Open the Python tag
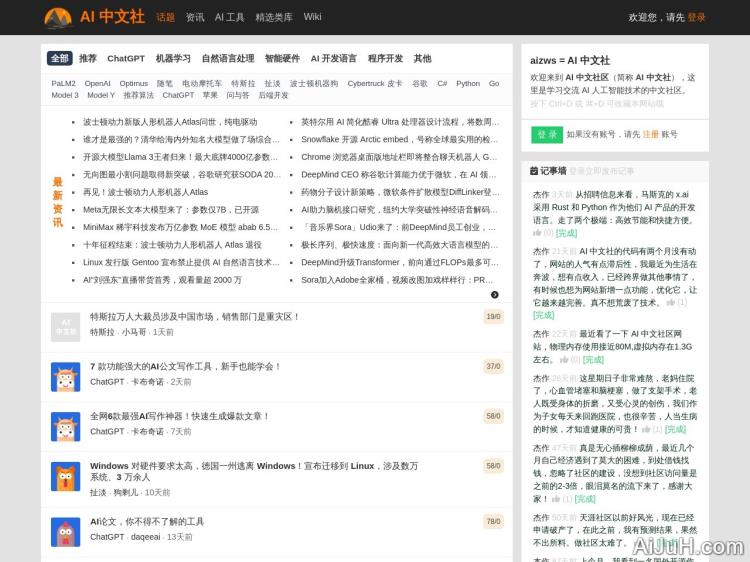This screenshot has height=562, width=750. (x=468, y=83)
